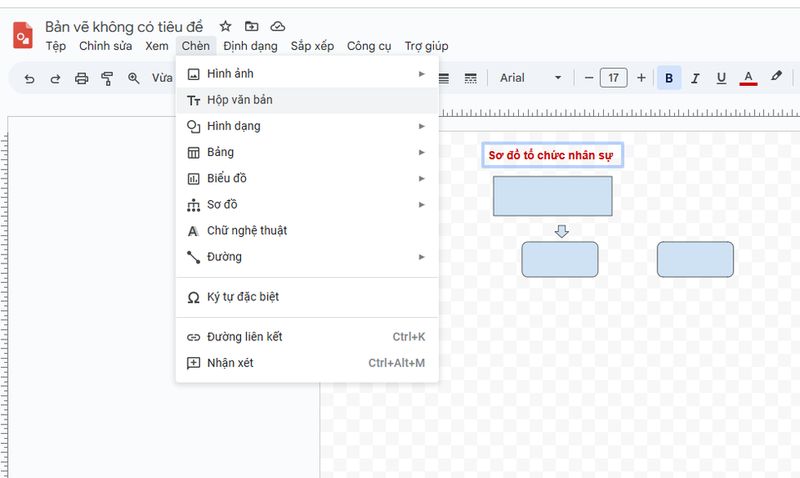Insert Chữ nghệ thuật word art
800x478 pixels.
pyautogui.click(x=307, y=231)
